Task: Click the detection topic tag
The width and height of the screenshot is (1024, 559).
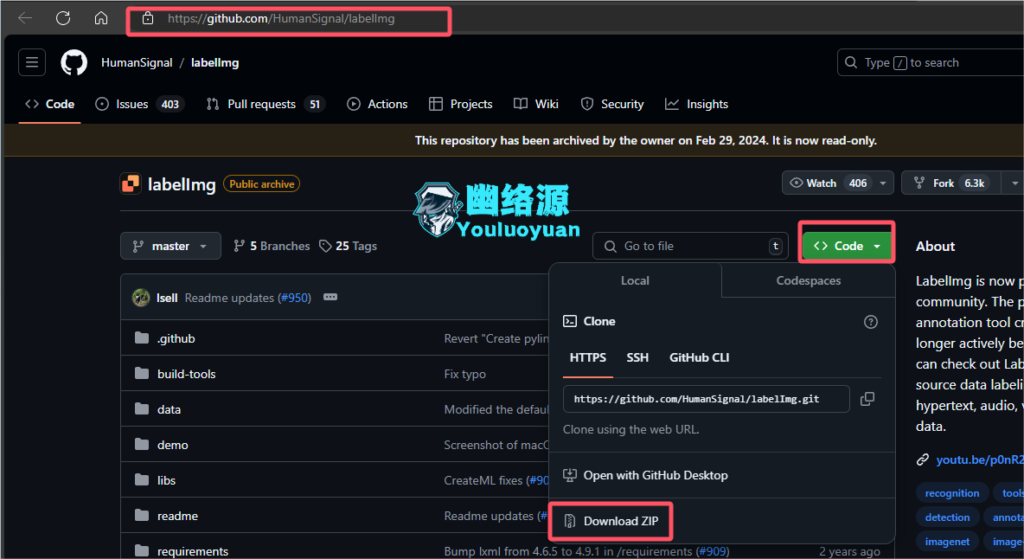Action: click(947, 517)
